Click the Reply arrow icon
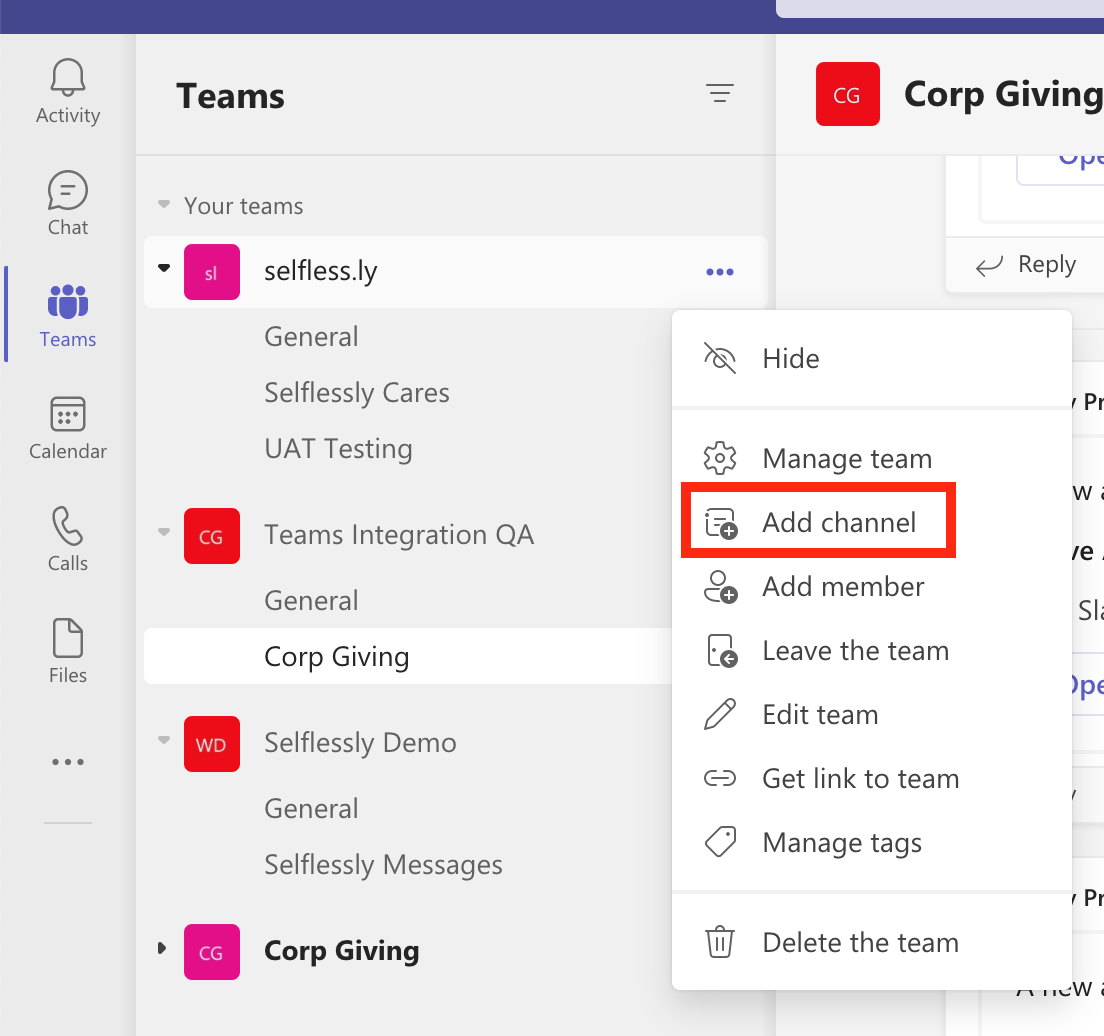Screen dimensions: 1104x1036 tap(989, 266)
